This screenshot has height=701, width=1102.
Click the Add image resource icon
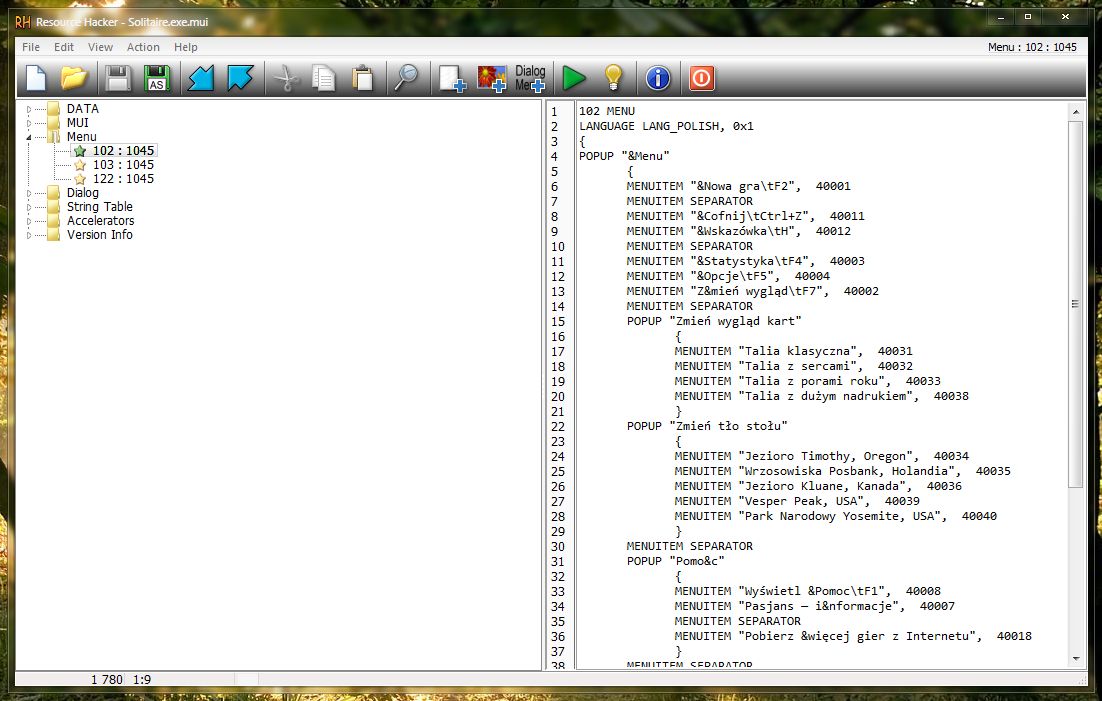pyautogui.click(x=491, y=78)
